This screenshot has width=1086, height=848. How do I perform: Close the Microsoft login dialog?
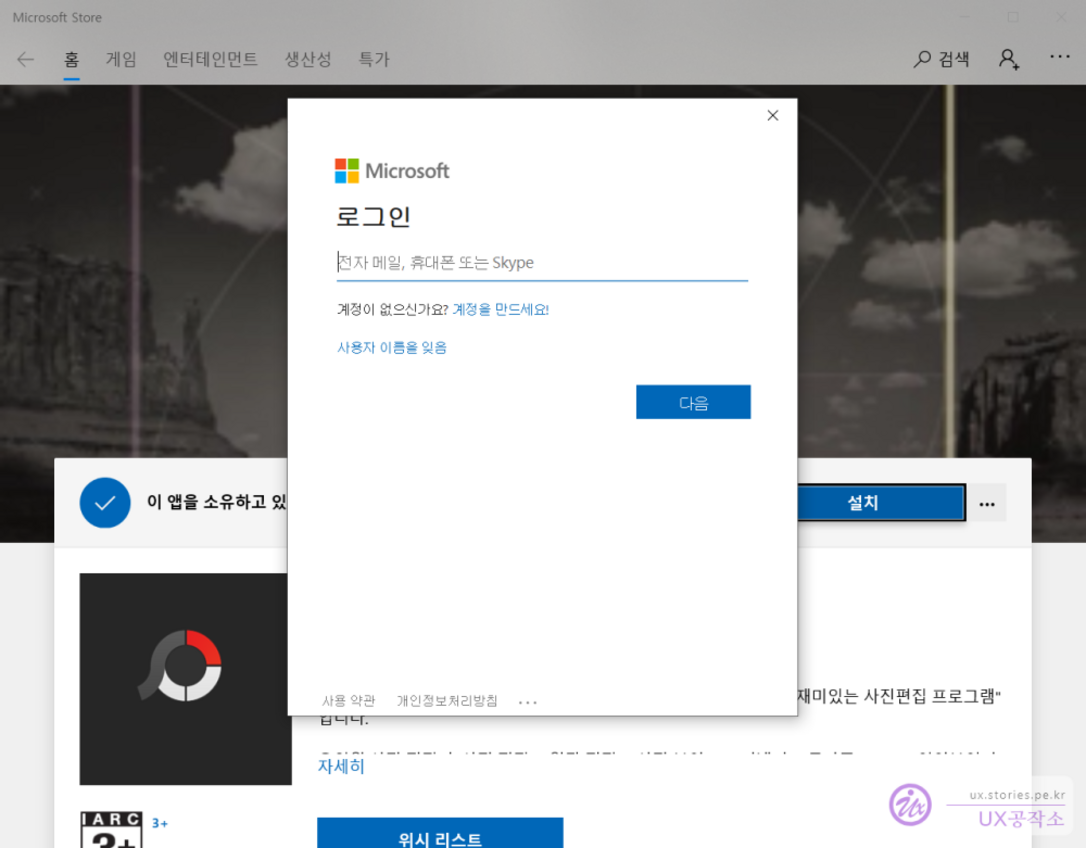[772, 116]
